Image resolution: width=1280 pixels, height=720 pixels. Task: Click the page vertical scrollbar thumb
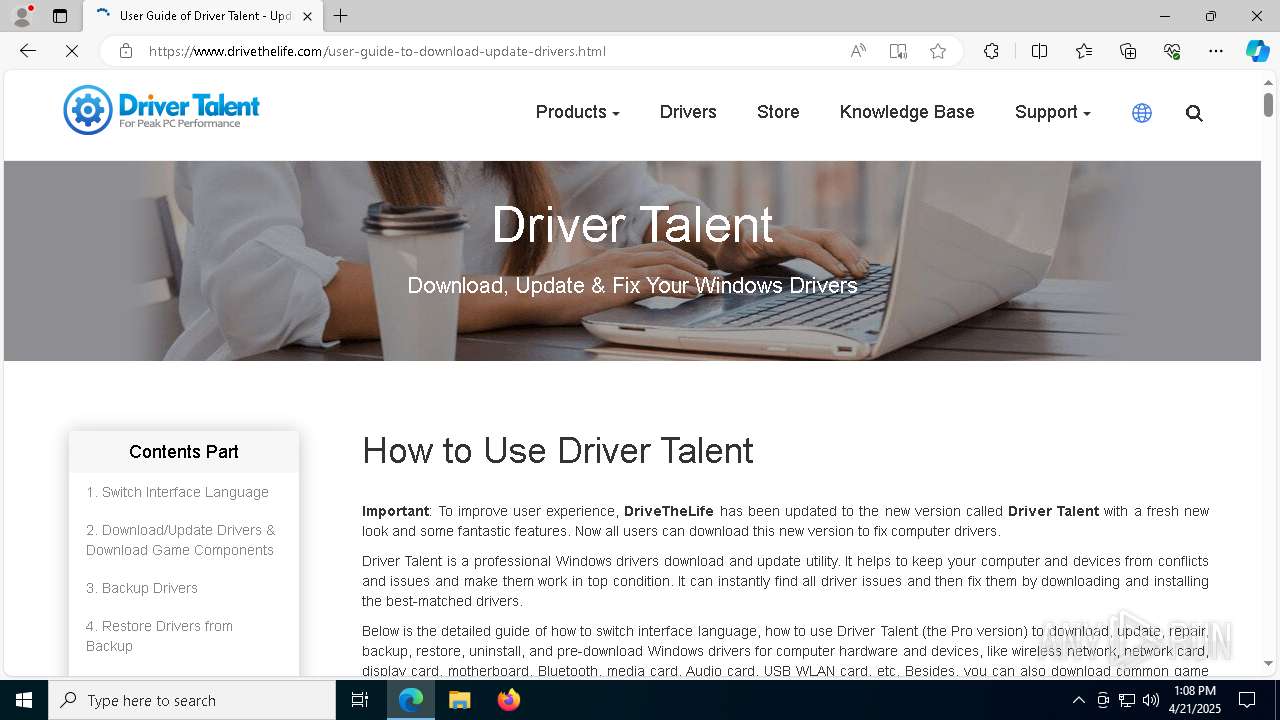pyautogui.click(x=1268, y=104)
